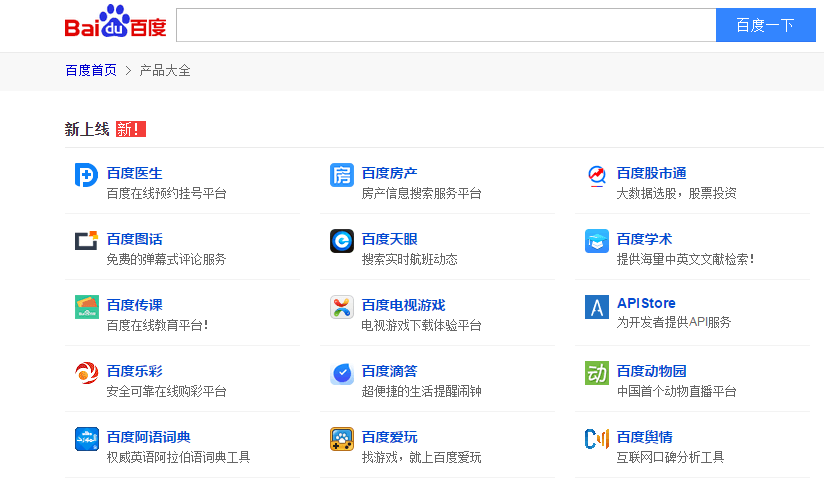
Task: Click the 新上线 section heading
Action: (x=87, y=129)
